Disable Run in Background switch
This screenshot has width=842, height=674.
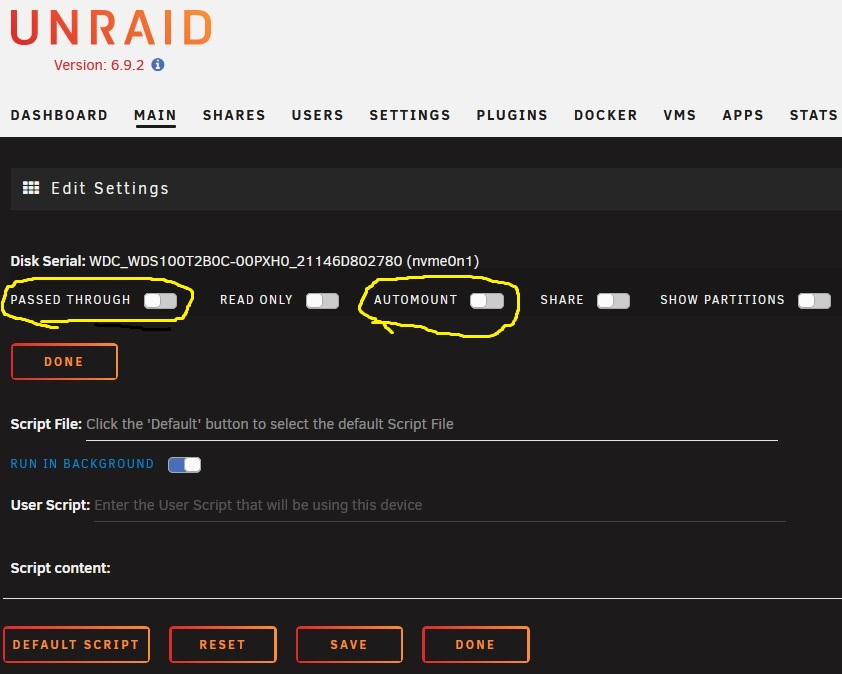click(184, 465)
